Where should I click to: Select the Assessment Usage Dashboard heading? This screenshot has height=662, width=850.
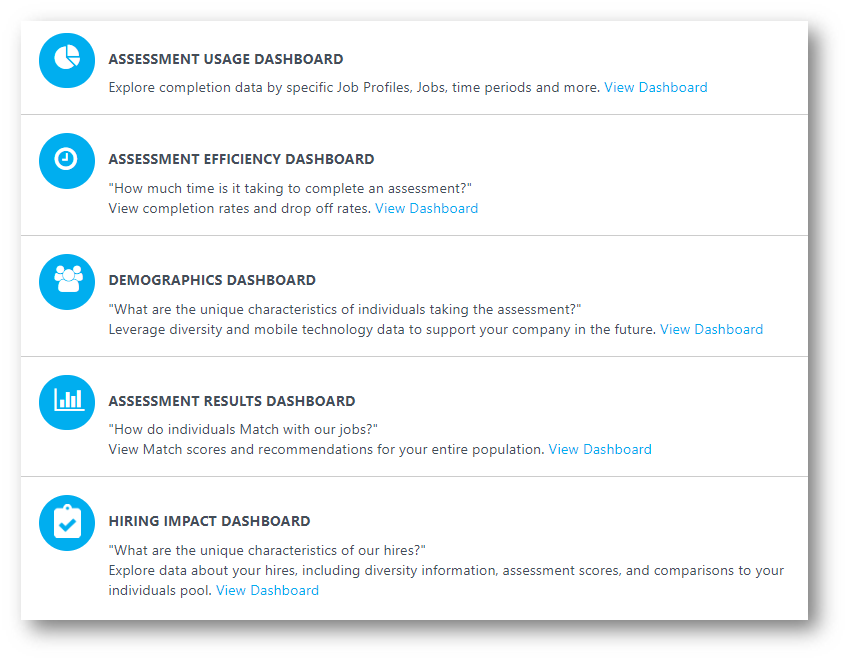pos(226,59)
